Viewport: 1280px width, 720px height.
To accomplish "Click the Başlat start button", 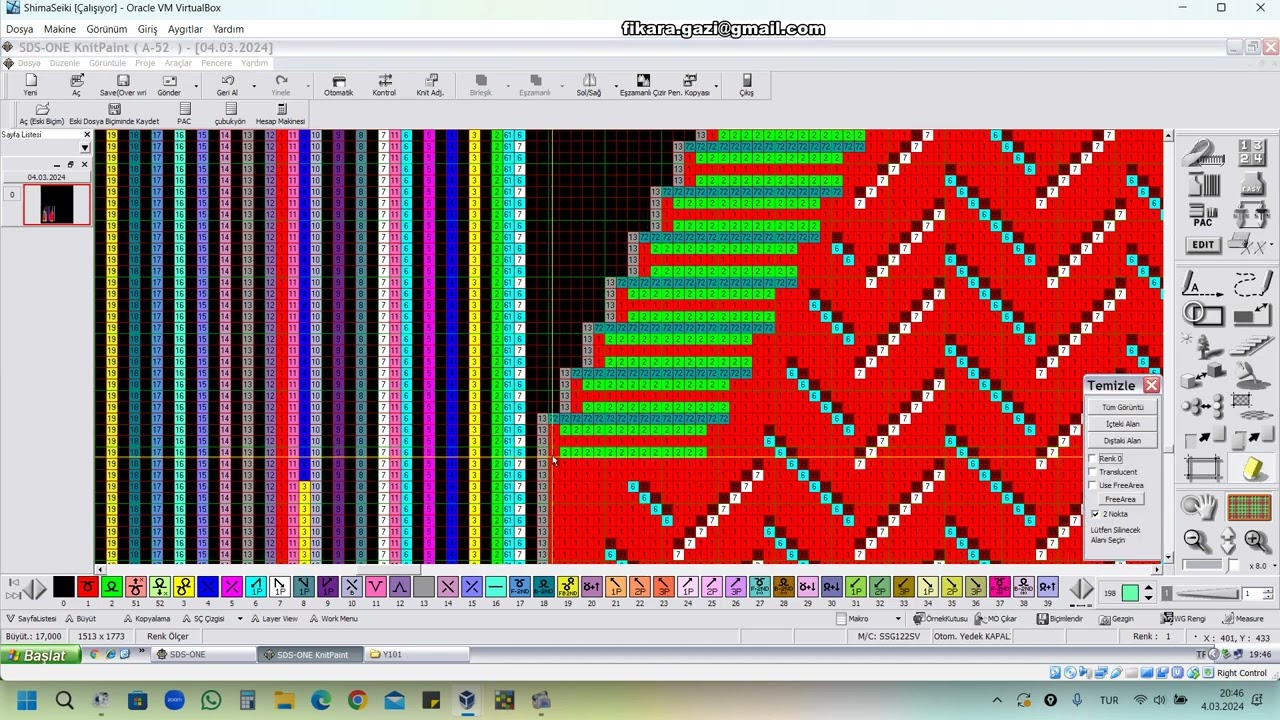I will (39, 655).
